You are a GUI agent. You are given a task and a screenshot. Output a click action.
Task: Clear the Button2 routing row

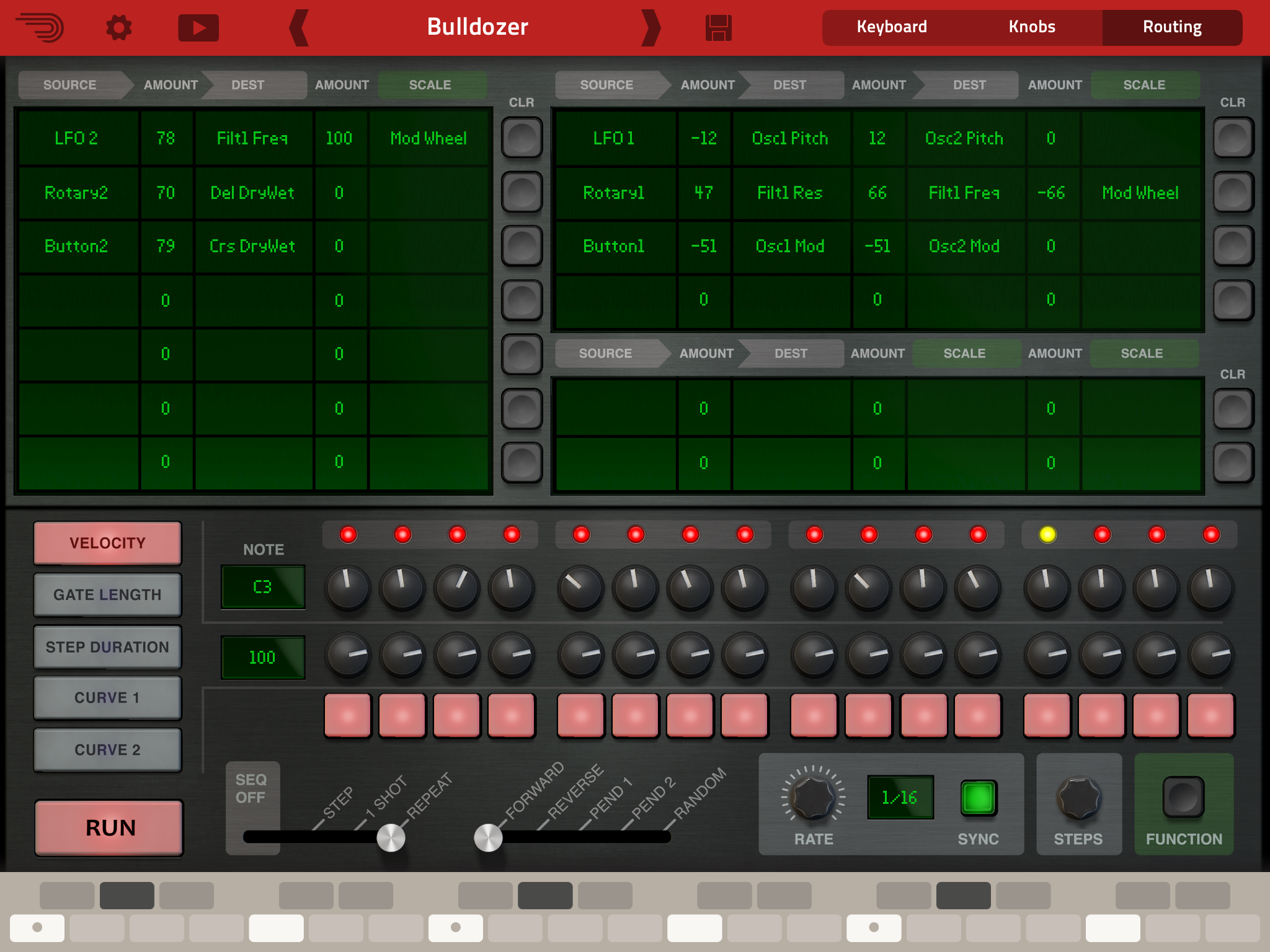point(522,246)
